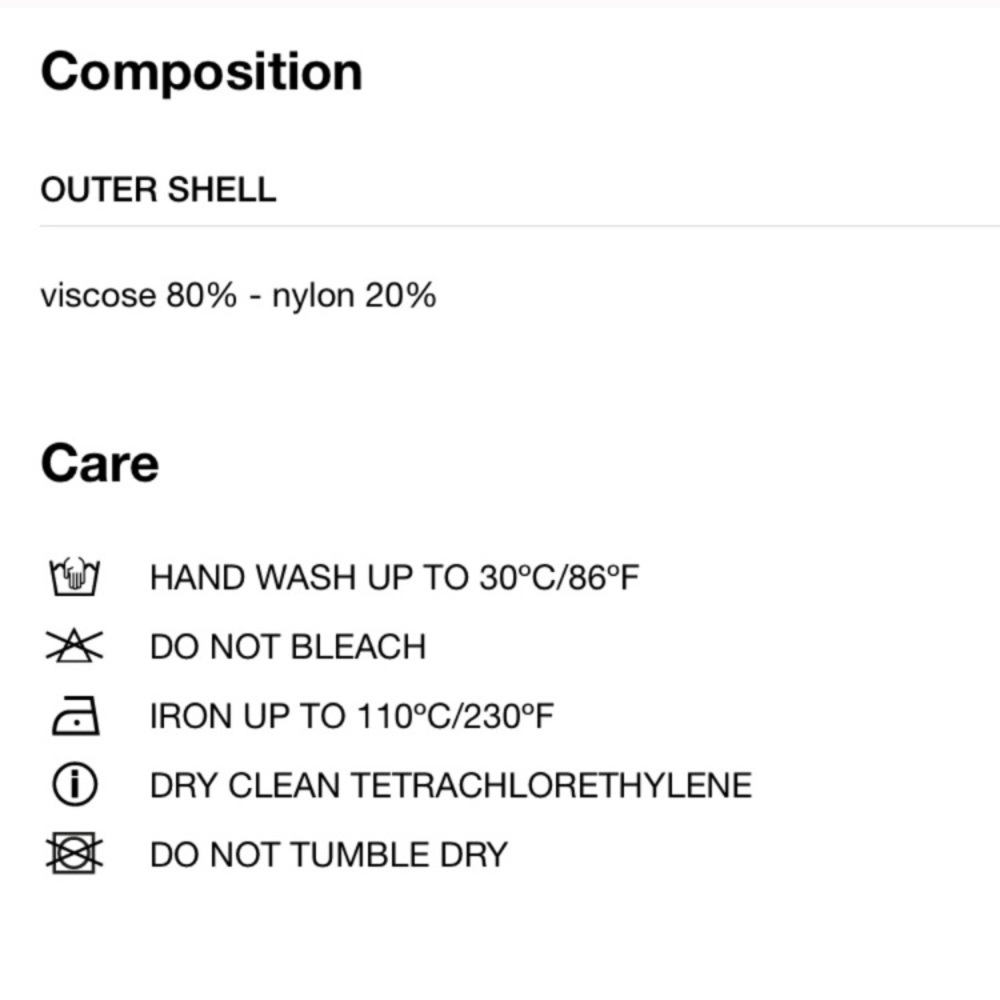This screenshot has height=1000, width=1000.
Task: Click the divider line under OUTER SHELL
Action: (x=520, y=226)
